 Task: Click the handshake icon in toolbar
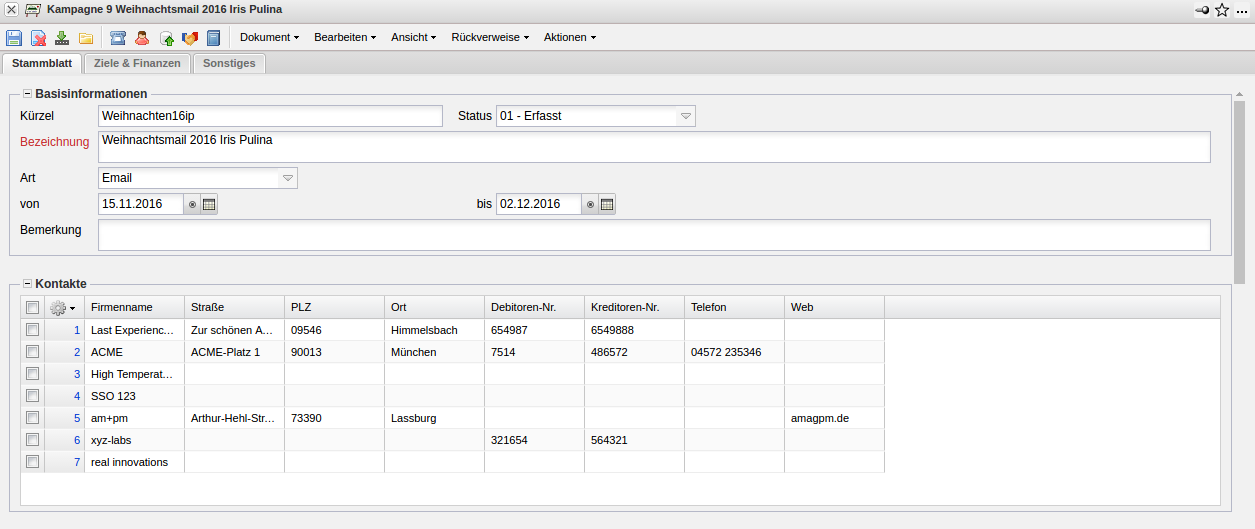point(190,38)
